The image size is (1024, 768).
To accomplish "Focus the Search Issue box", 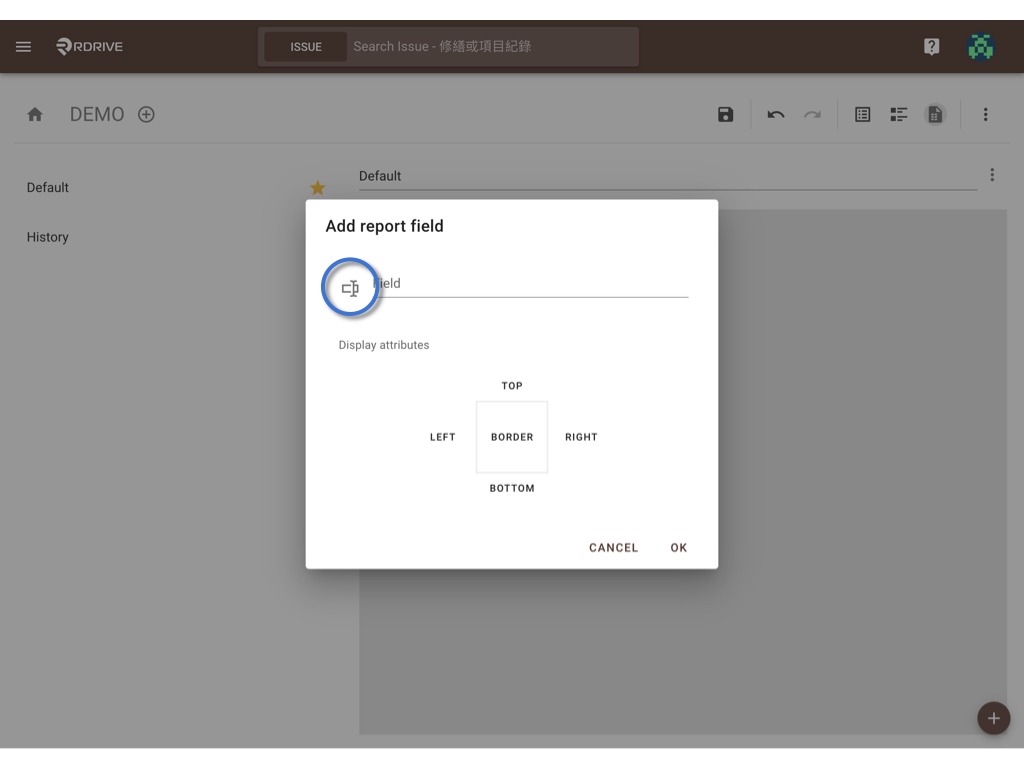I will (x=492, y=47).
